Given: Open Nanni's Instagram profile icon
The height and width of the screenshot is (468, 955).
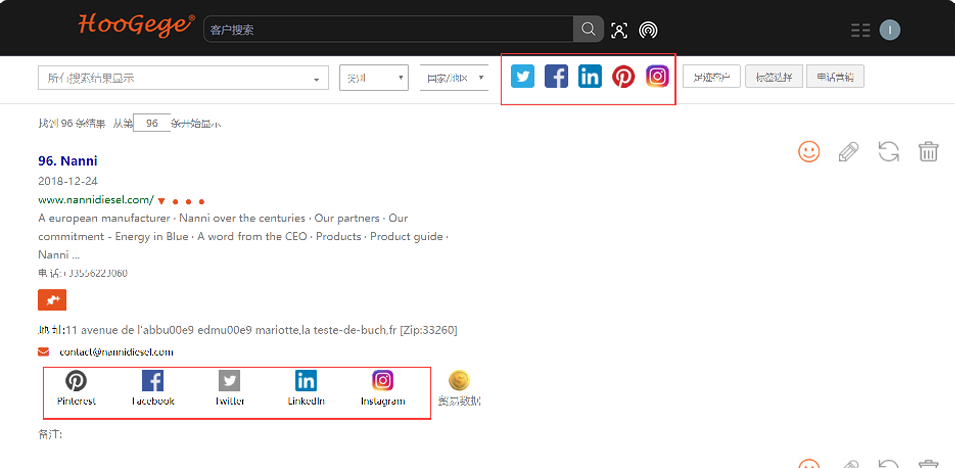Looking at the screenshot, I should (x=382, y=380).
